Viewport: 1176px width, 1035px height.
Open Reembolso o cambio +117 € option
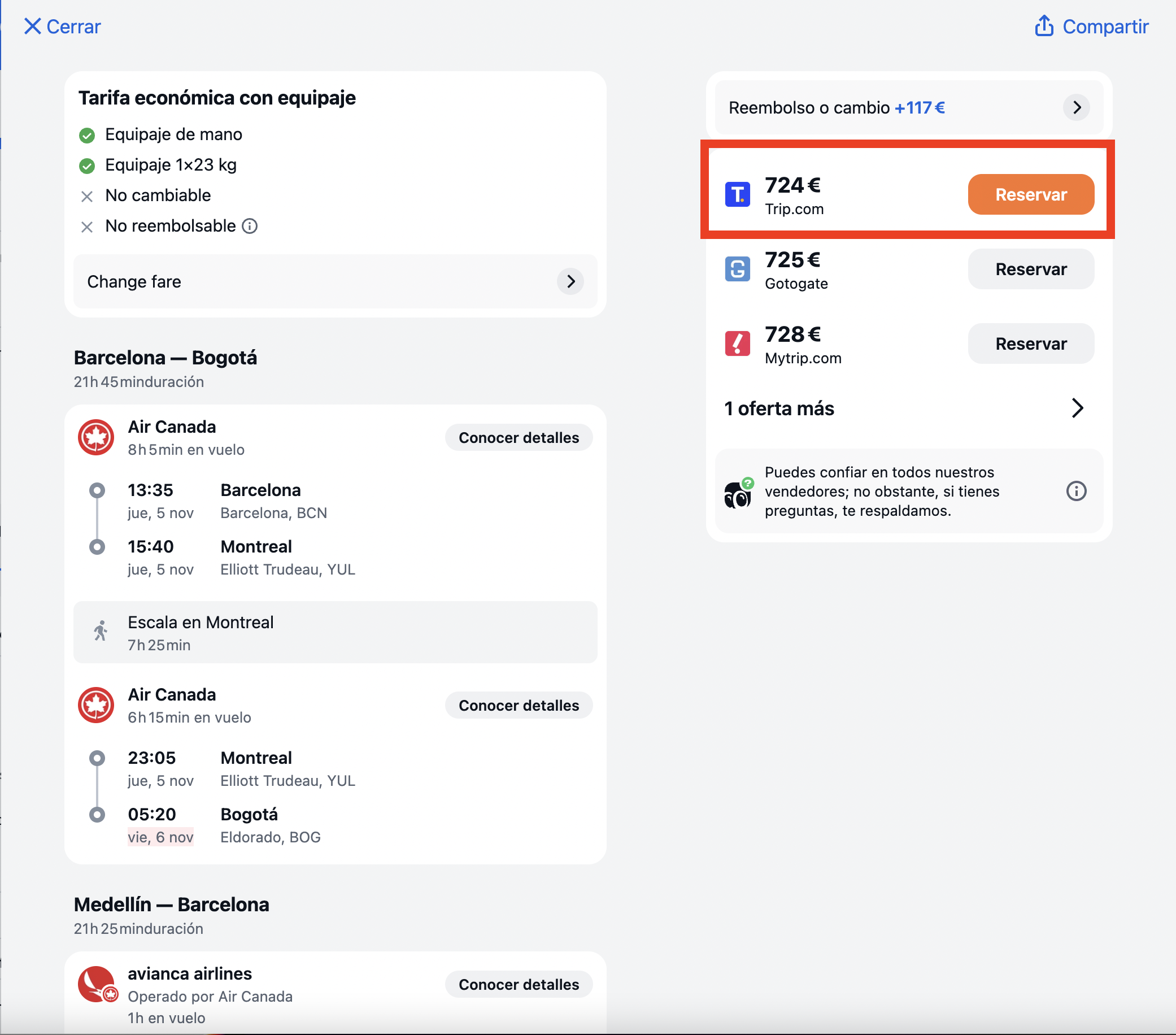point(909,107)
